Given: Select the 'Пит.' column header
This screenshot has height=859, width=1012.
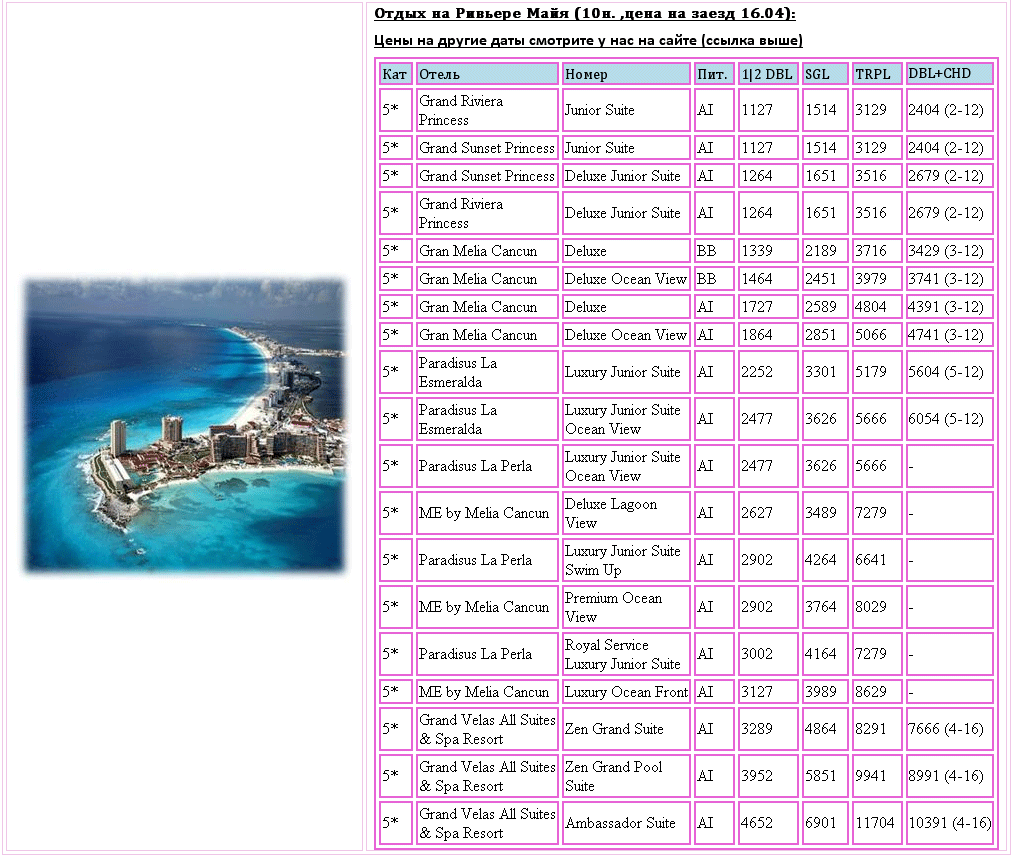Looking at the screenshot, I should click(x=714, y=74).
